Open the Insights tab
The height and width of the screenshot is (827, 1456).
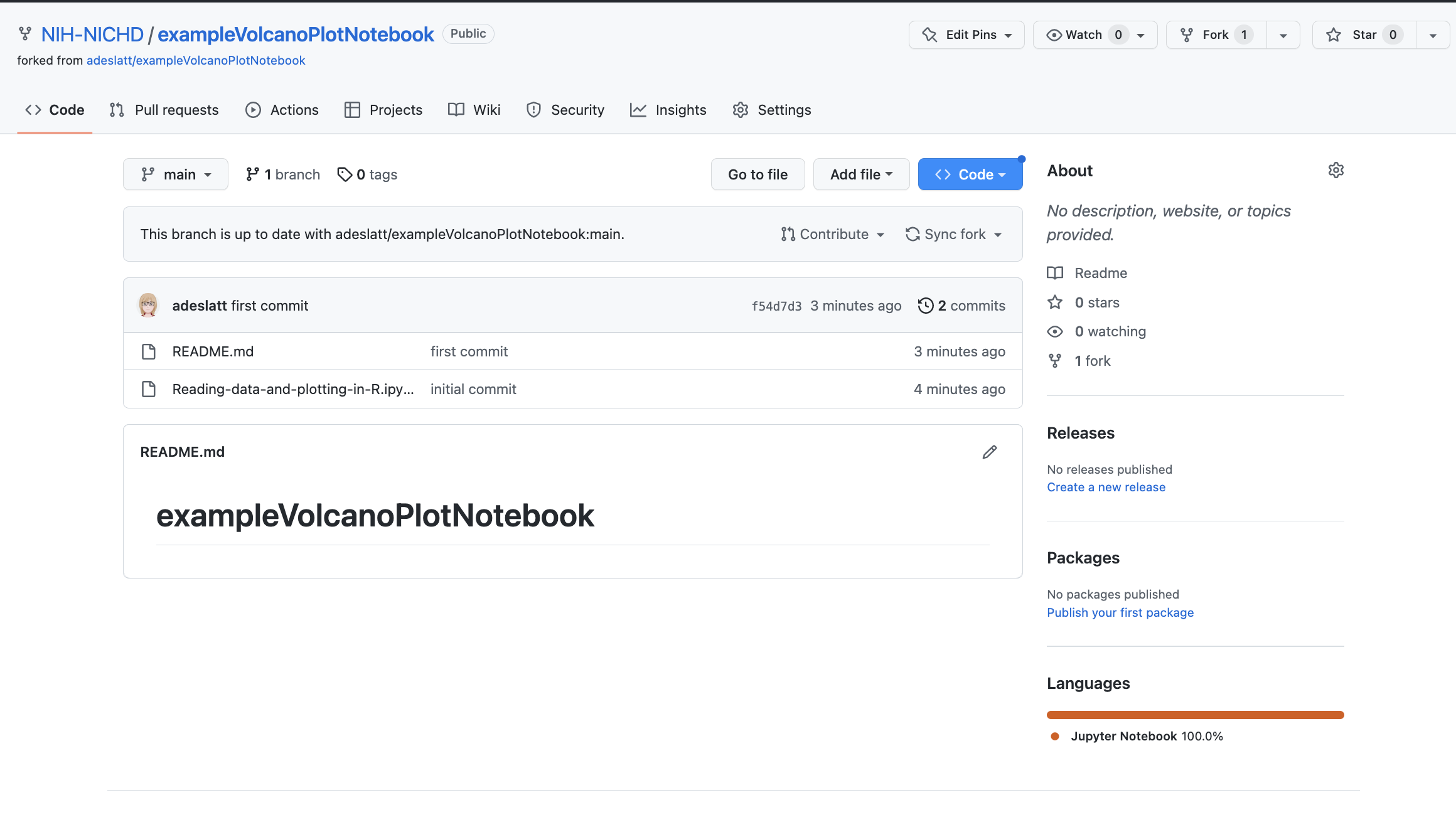click(668, 110)
